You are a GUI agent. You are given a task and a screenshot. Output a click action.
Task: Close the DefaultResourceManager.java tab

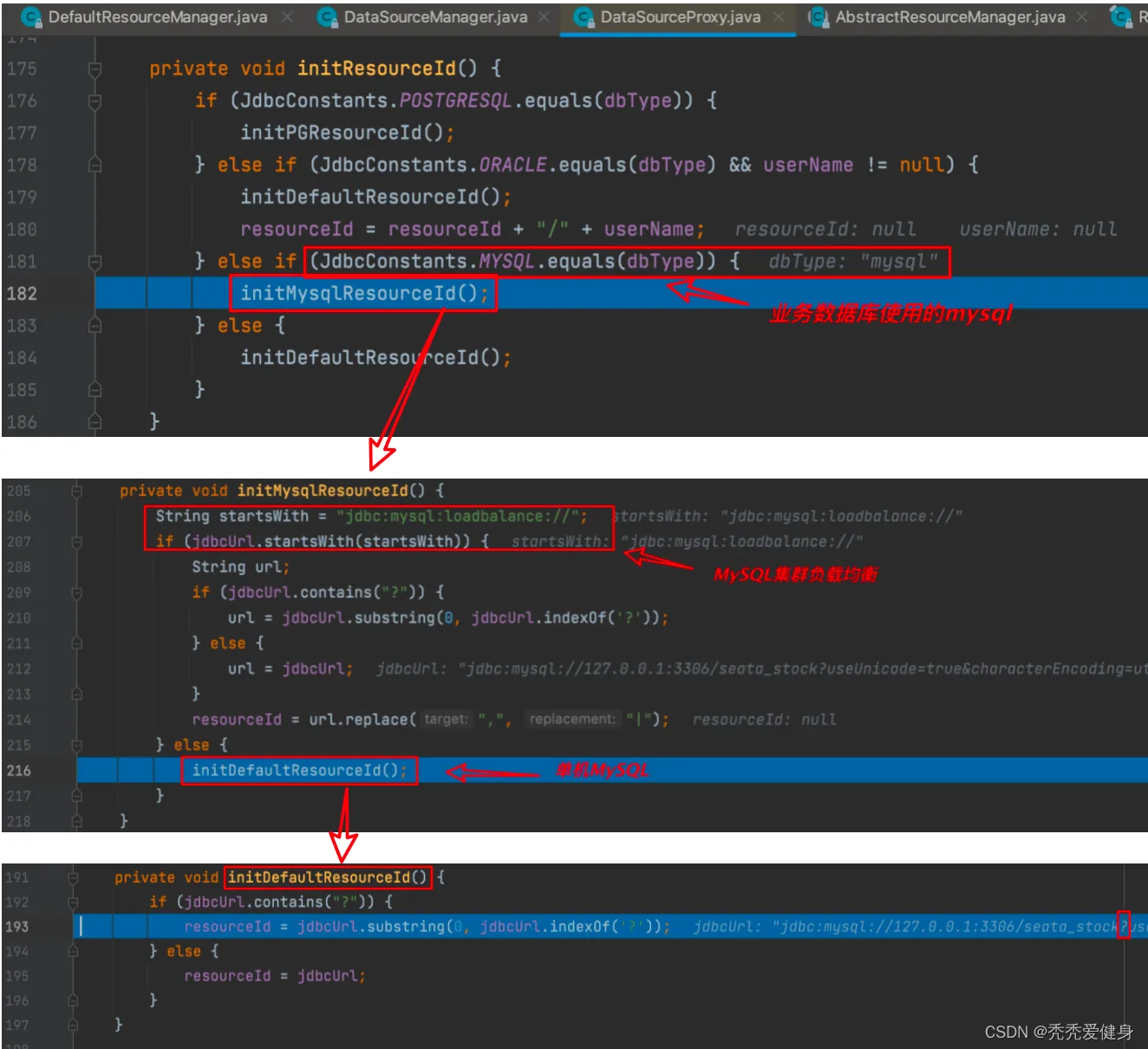tap(287, 16)
